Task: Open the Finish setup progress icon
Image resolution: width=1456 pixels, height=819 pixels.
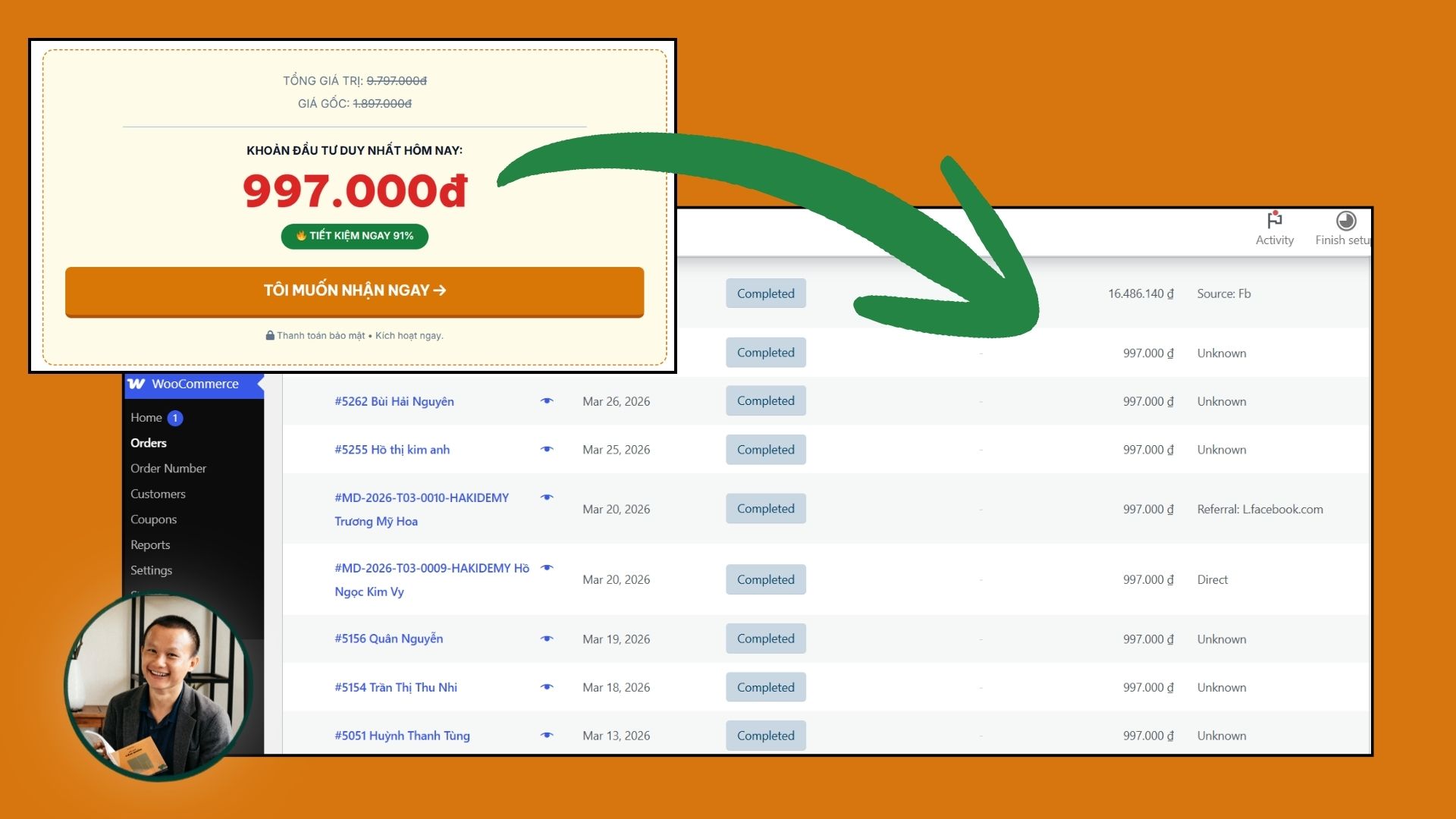Action: 1346,220
